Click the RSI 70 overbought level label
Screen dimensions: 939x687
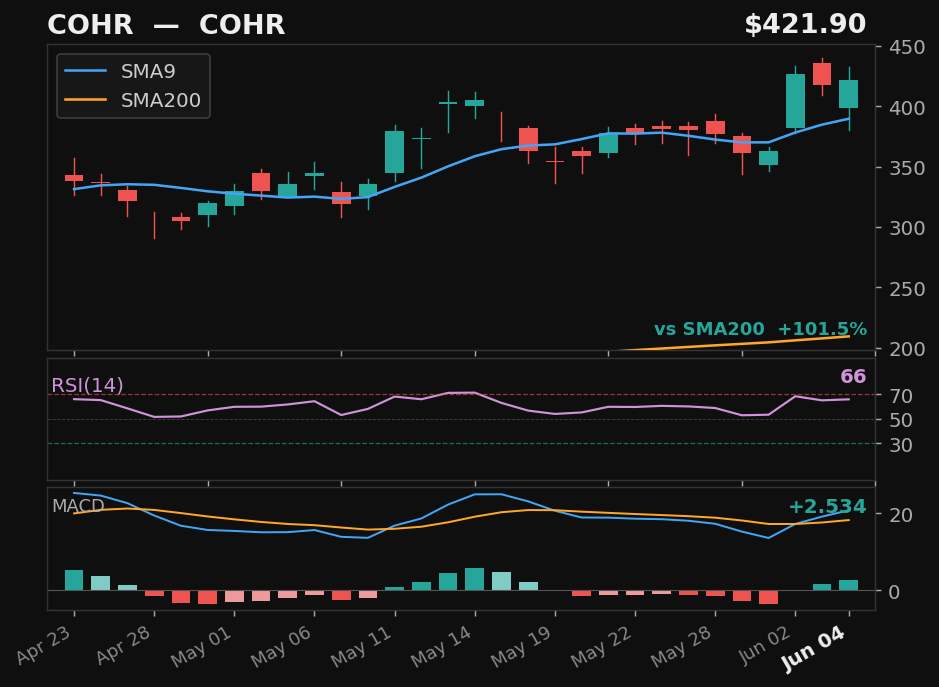(901, 396)
